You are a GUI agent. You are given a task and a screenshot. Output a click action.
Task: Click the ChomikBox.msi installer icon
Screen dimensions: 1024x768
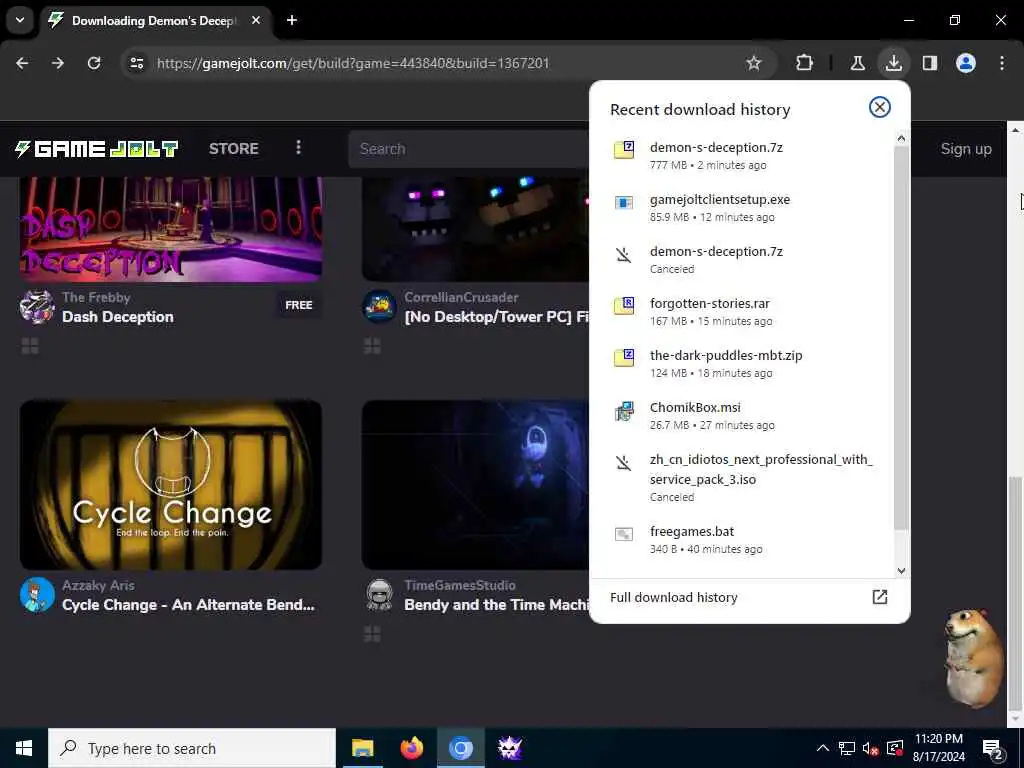(x=624, y=411)
